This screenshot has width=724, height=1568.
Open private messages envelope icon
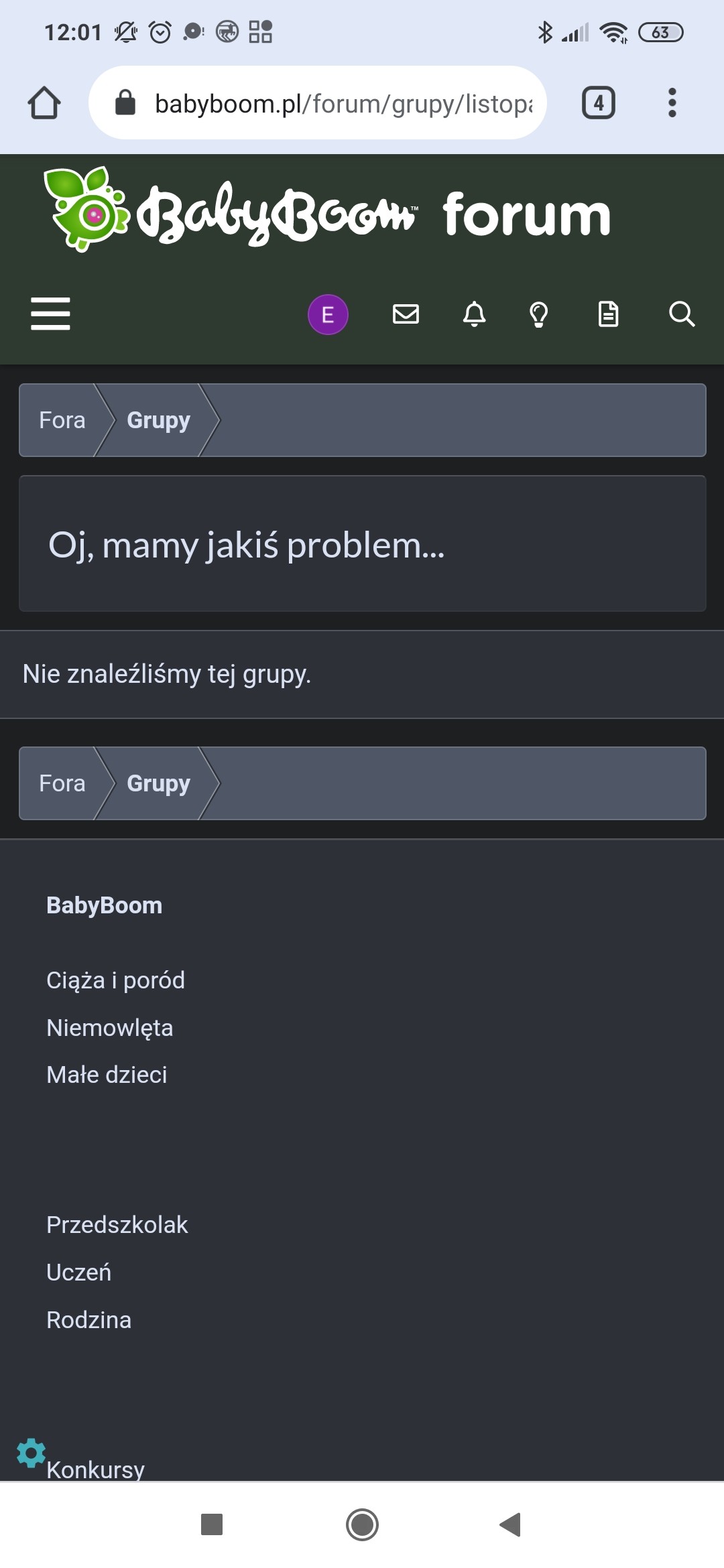pyautogui.click(x=406, y=314)
